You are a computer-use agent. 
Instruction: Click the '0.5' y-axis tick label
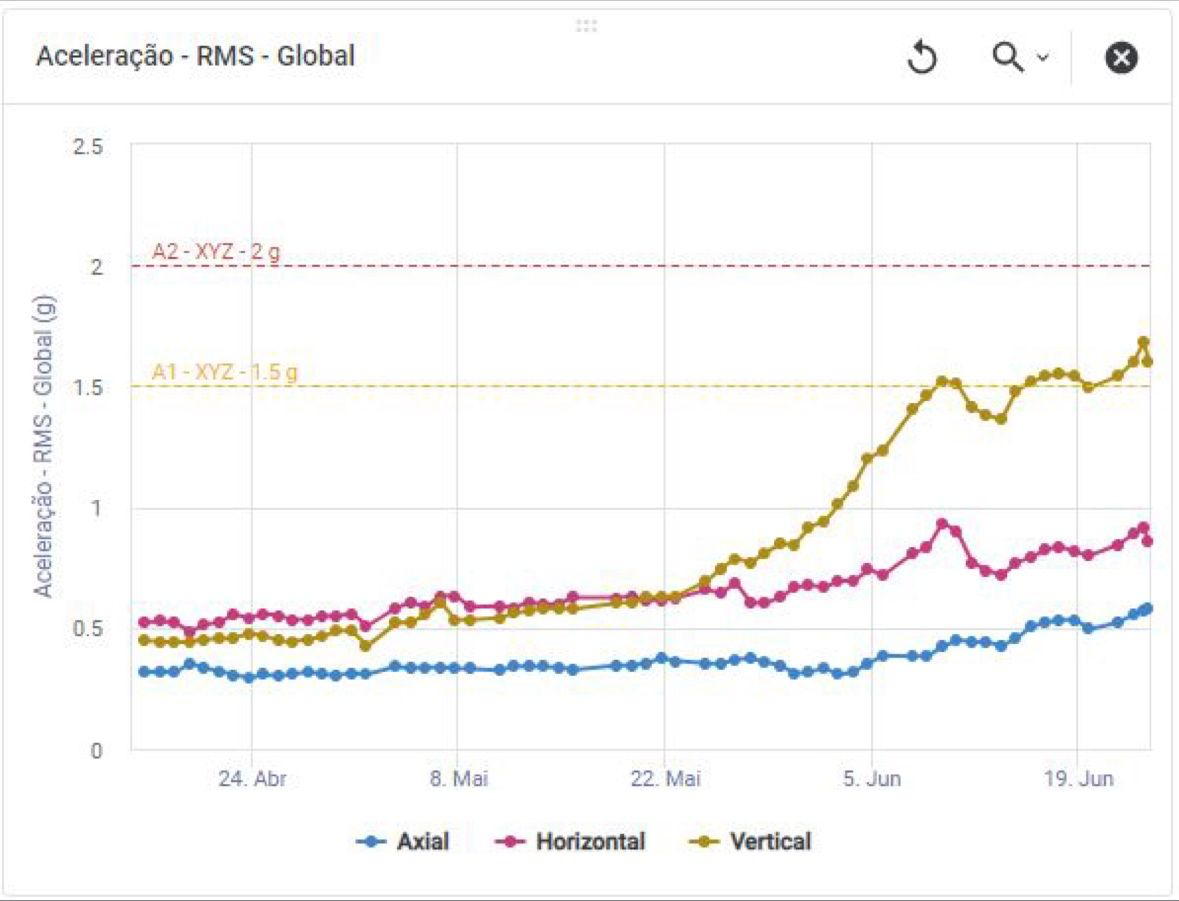(88, 629)
